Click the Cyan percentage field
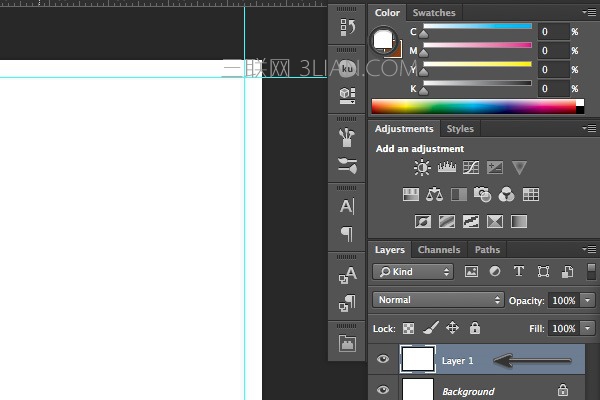This screenshot has height=400, width=600. coord(554,32)
